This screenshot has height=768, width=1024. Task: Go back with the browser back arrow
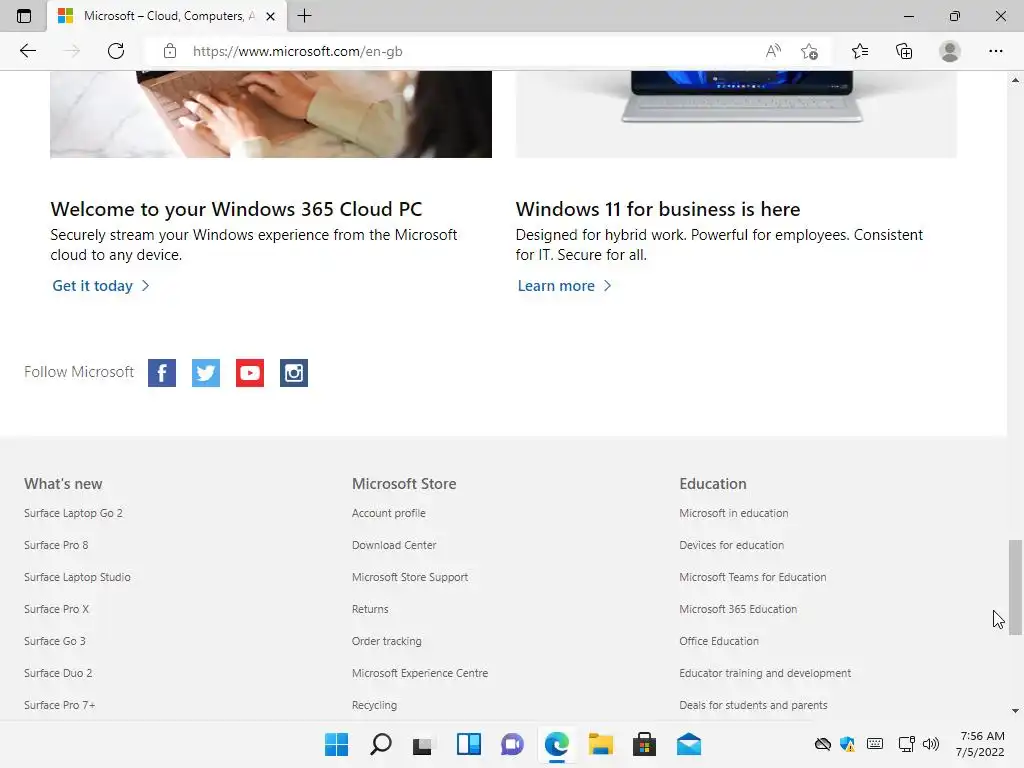point(27,51)
